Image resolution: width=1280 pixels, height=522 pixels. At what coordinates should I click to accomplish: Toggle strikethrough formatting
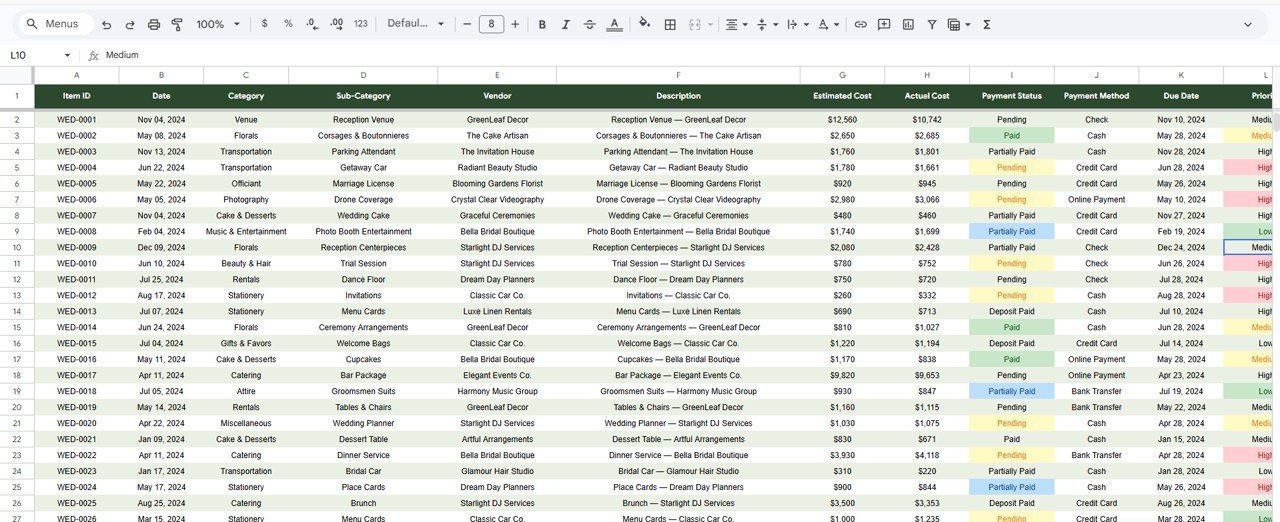[x=589, y=24]
